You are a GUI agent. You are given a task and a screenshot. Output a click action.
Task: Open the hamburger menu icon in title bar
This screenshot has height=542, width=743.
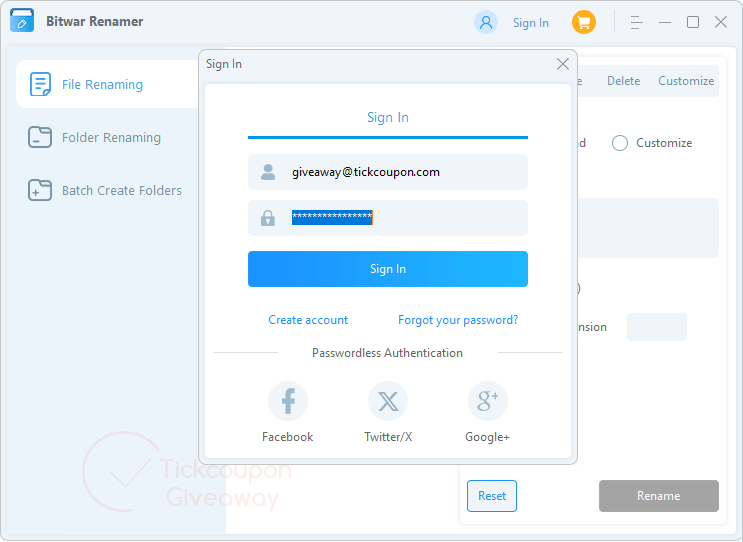636,22
